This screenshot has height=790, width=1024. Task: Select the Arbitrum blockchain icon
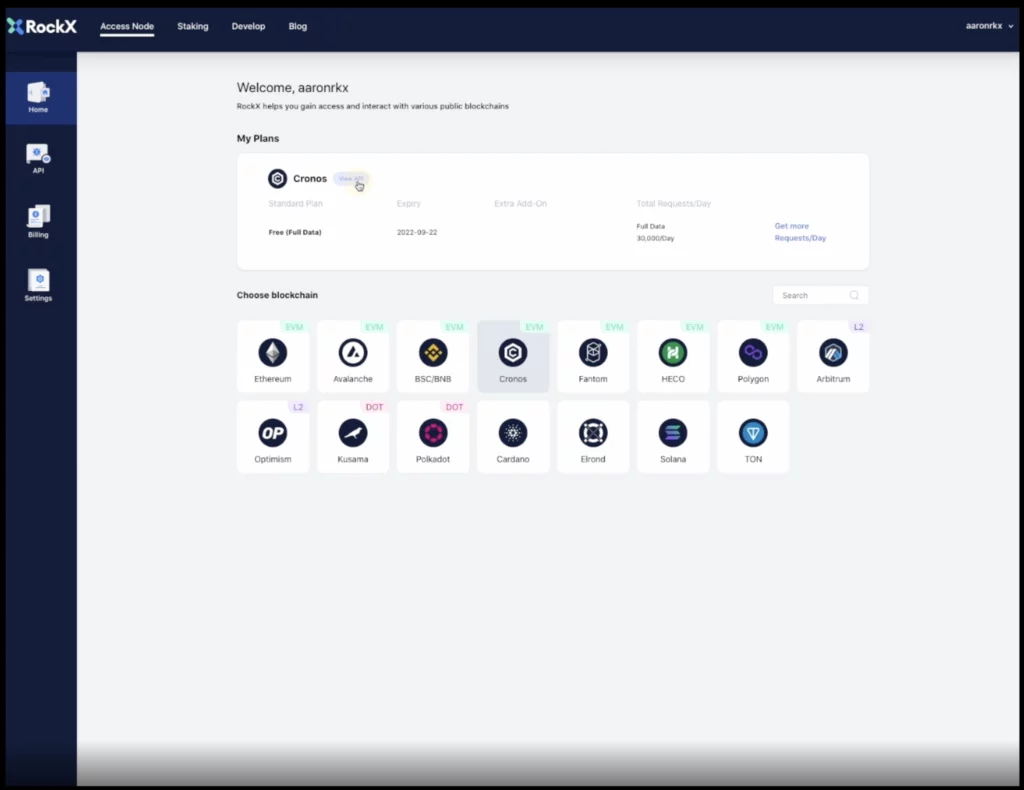(833, 353)
